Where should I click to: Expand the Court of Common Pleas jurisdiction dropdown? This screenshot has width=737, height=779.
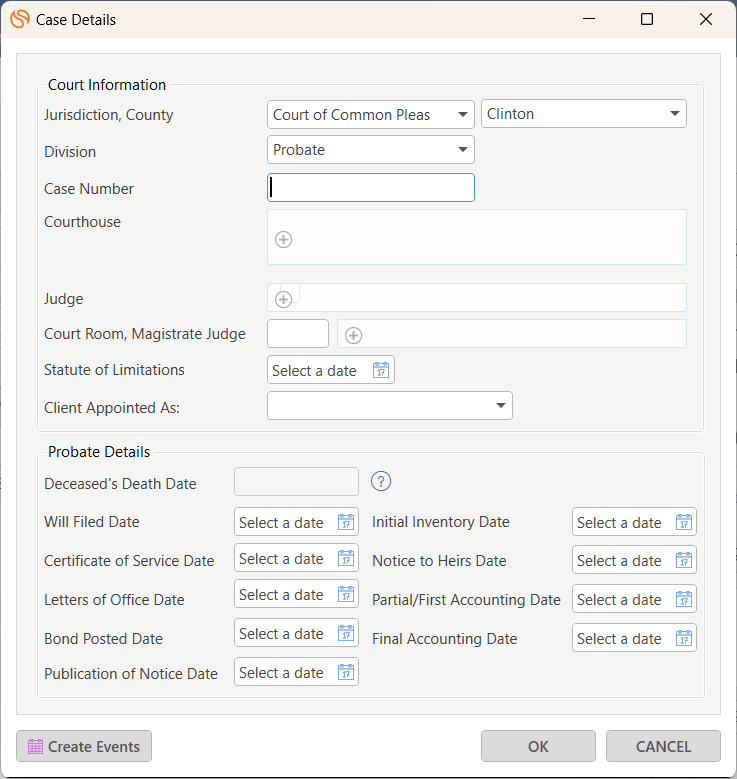[371, 114]
